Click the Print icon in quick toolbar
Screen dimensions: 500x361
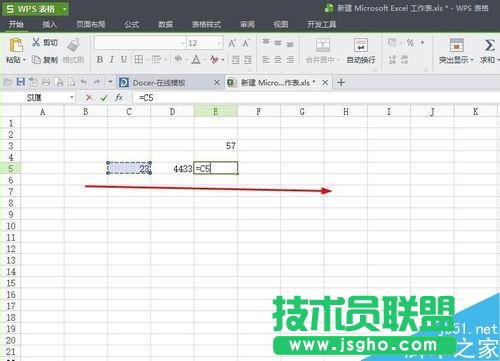(x=46, y=82)
